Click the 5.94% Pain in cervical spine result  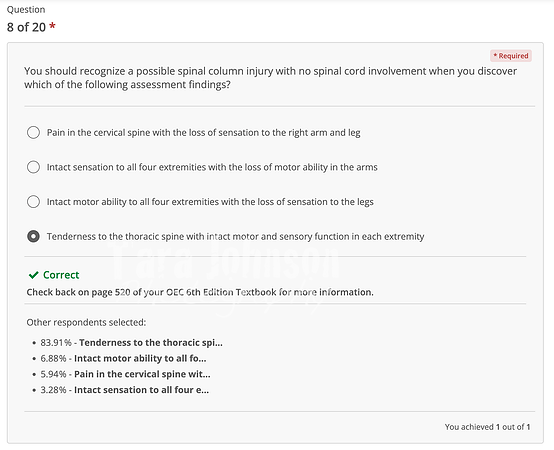125,374
